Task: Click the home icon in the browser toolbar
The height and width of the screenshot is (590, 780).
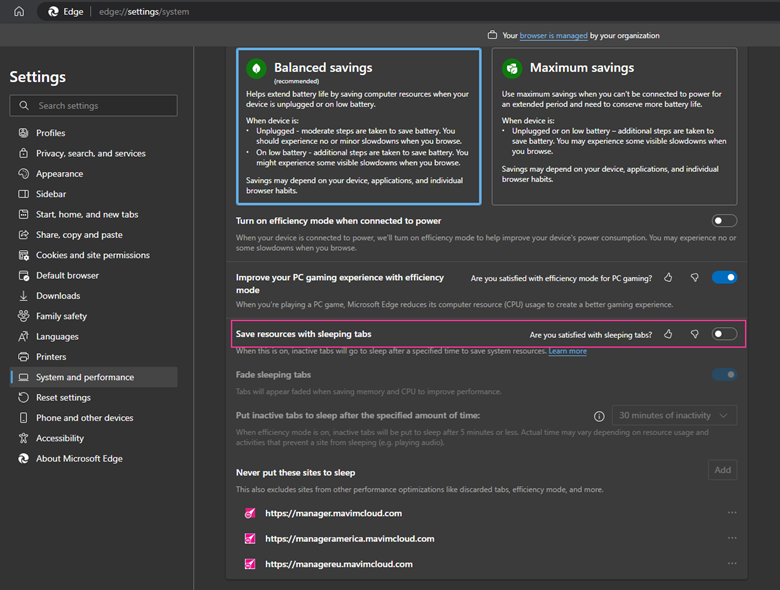Action: [x=19, y=11]
